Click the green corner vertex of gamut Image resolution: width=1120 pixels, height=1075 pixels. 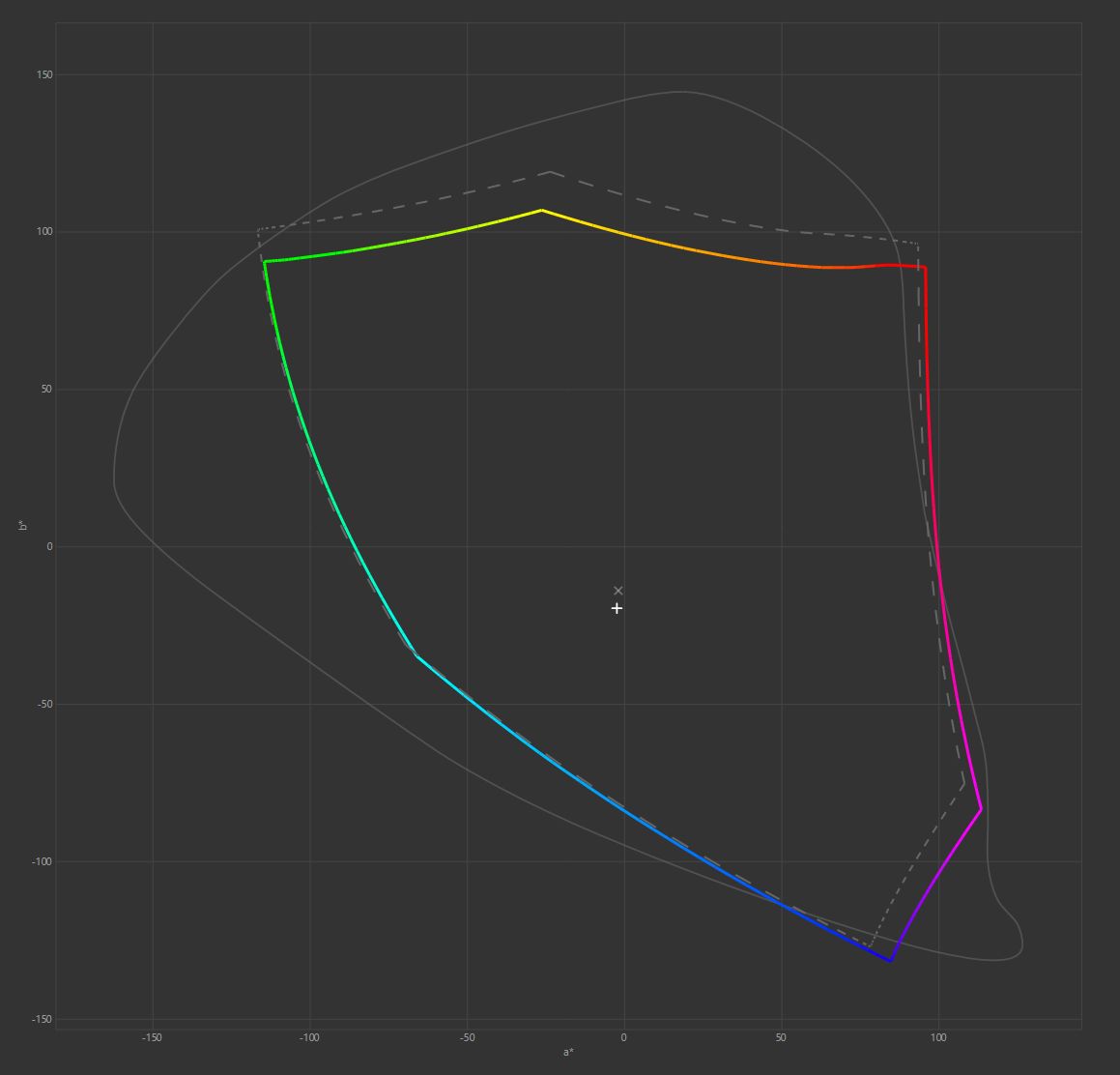tap(265, 262)
